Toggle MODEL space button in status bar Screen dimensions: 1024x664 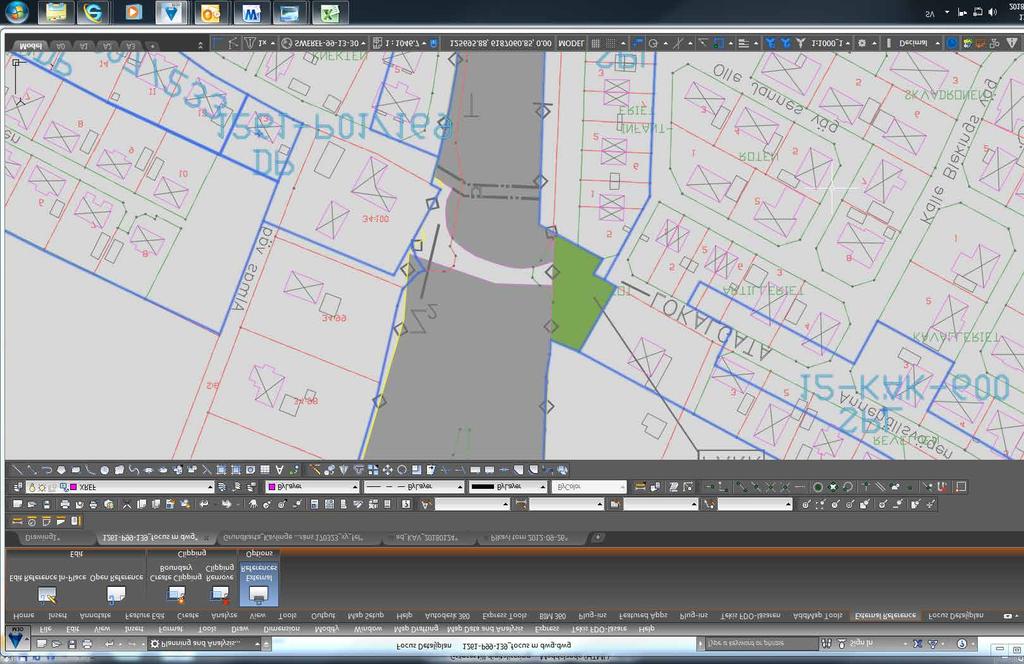tap(571, 43)
